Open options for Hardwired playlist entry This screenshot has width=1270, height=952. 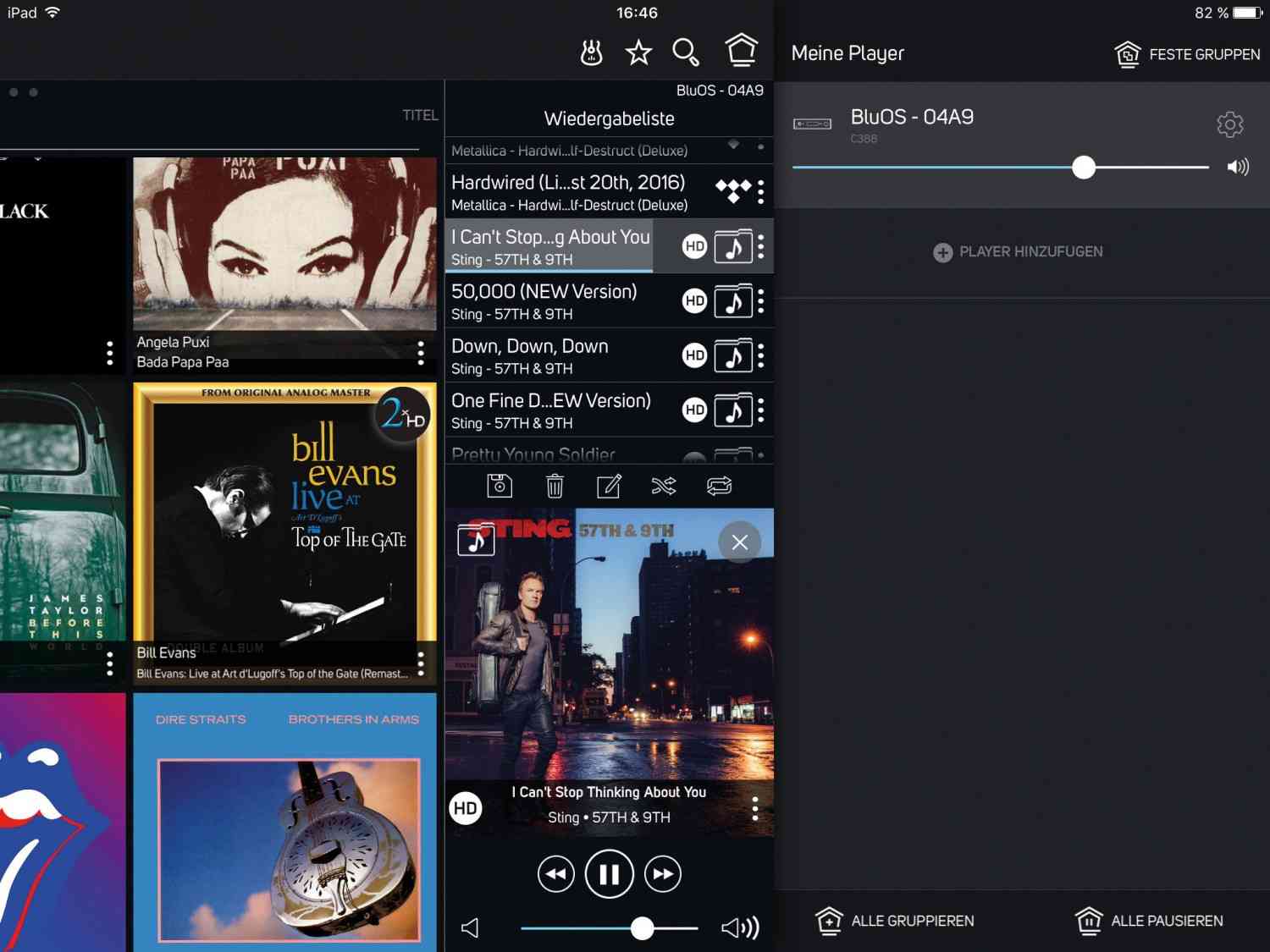760,192
